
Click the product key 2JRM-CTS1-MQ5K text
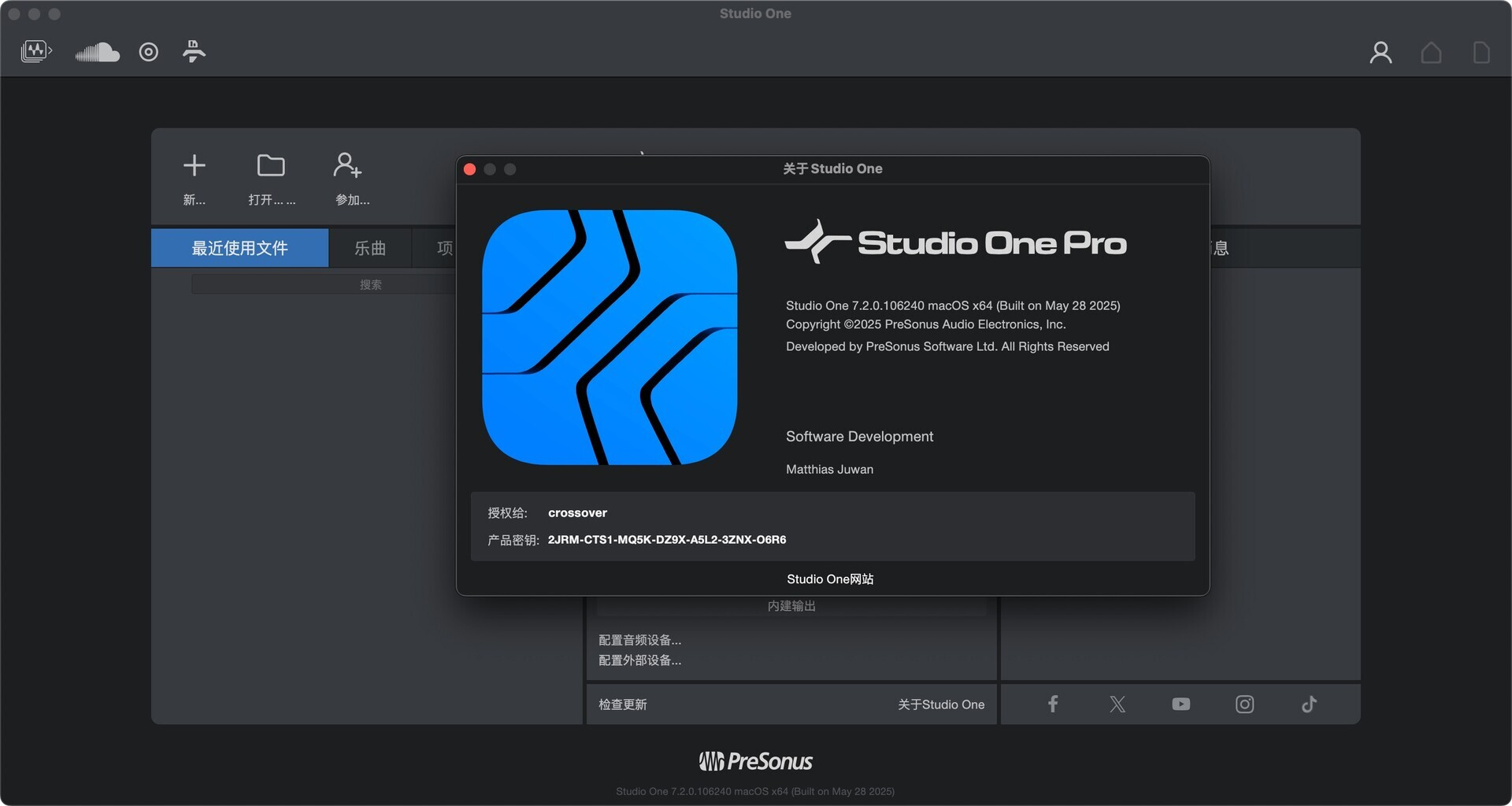pyautogui.click(x=667, y=539)
